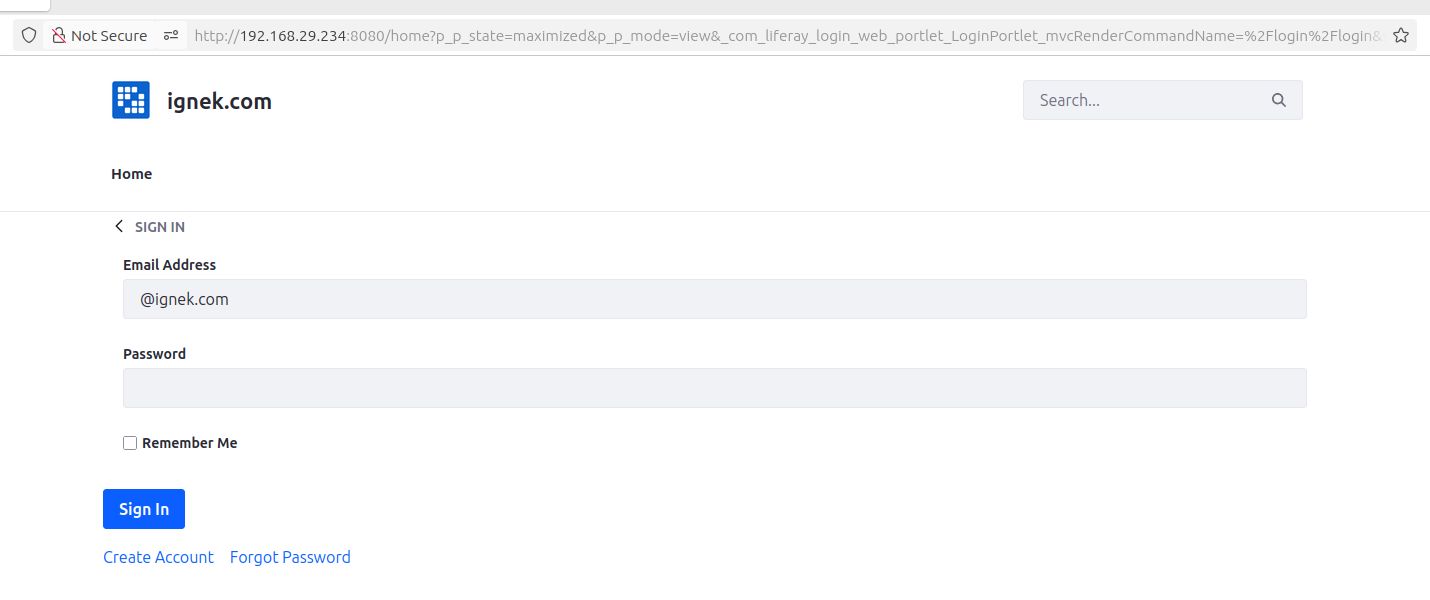Focus the Email Address field
Viewport: 1430px width, 600px height.
click(715, 299)
